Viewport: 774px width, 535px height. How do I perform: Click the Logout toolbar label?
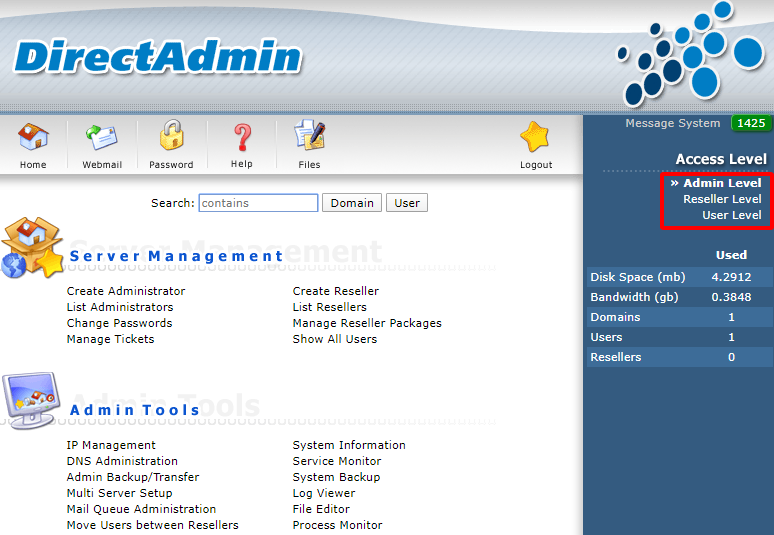pyautogui.click(x=536, y=165)
